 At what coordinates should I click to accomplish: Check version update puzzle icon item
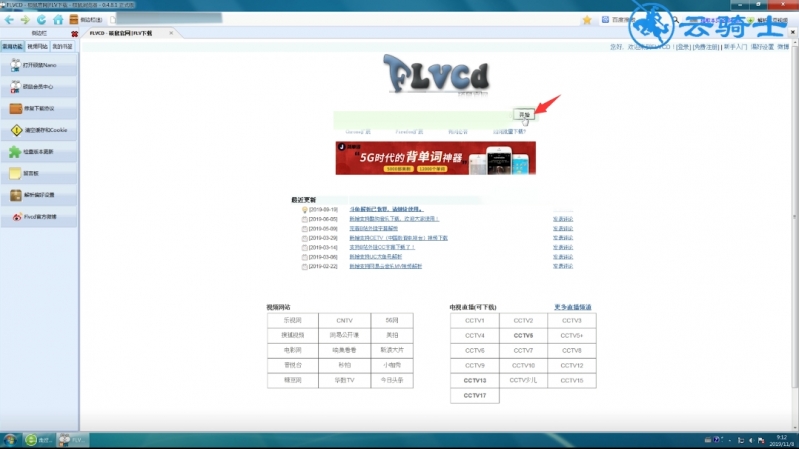[39, 152]
